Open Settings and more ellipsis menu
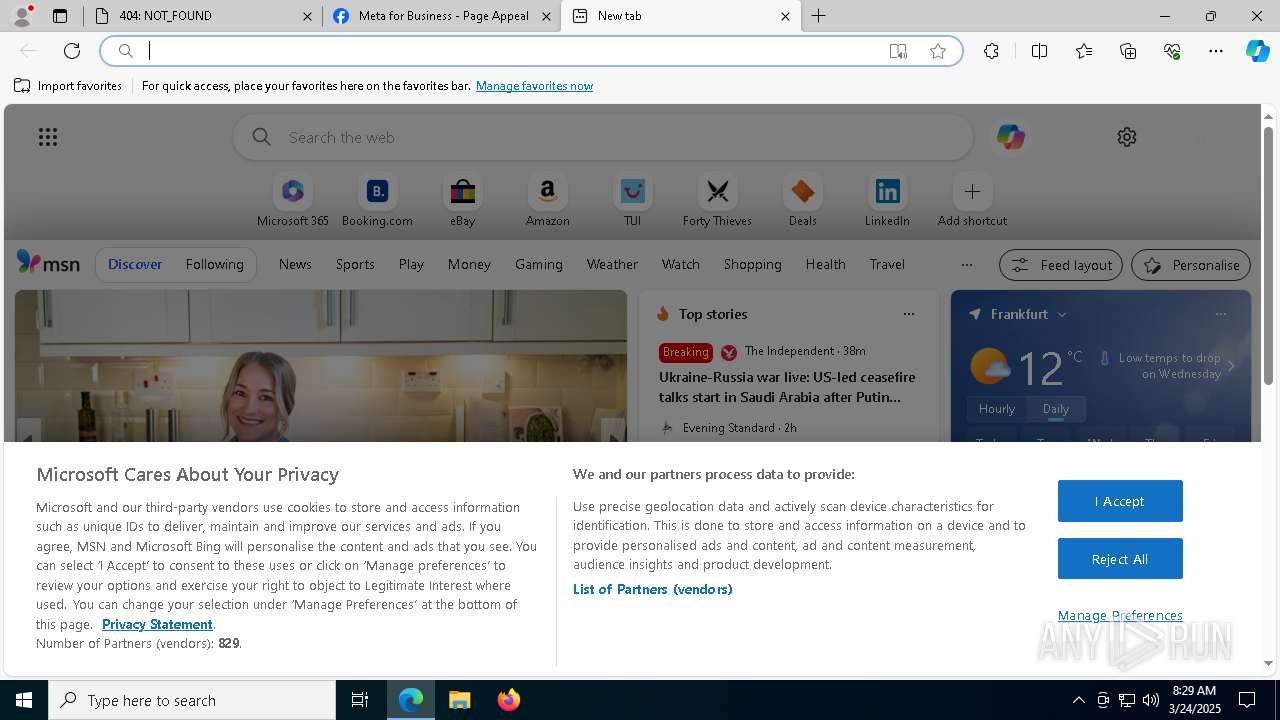Screen dimensions: 1280x720 pos(1216,51)
